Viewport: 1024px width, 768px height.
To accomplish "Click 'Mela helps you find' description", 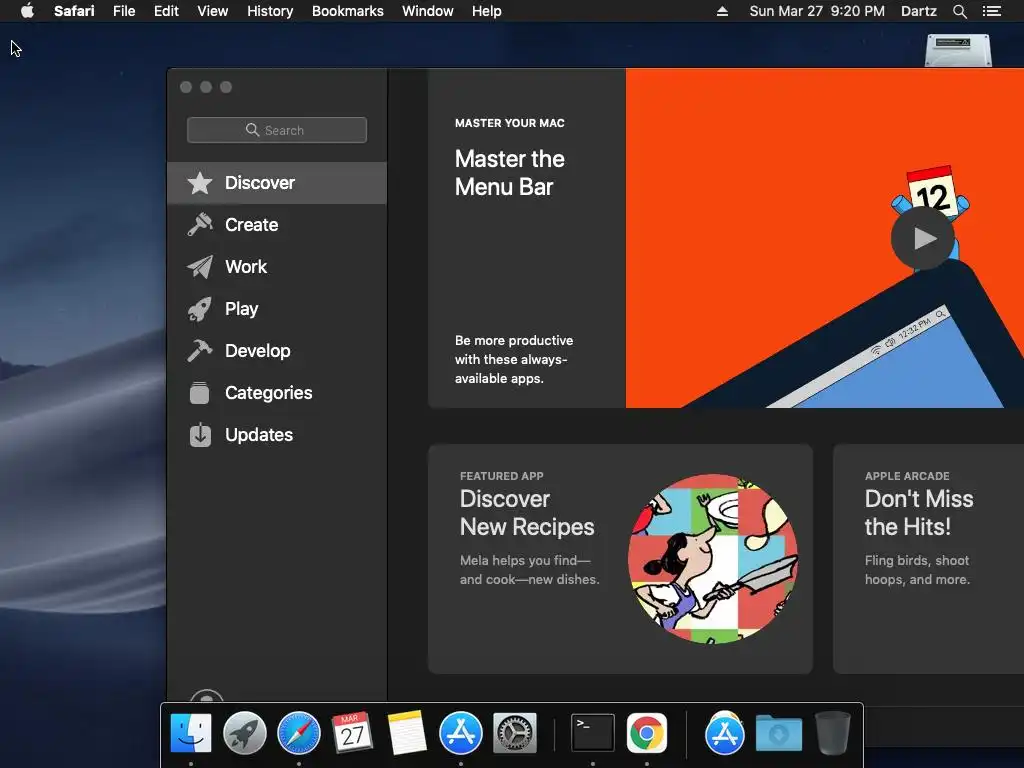I will [529, 569].
